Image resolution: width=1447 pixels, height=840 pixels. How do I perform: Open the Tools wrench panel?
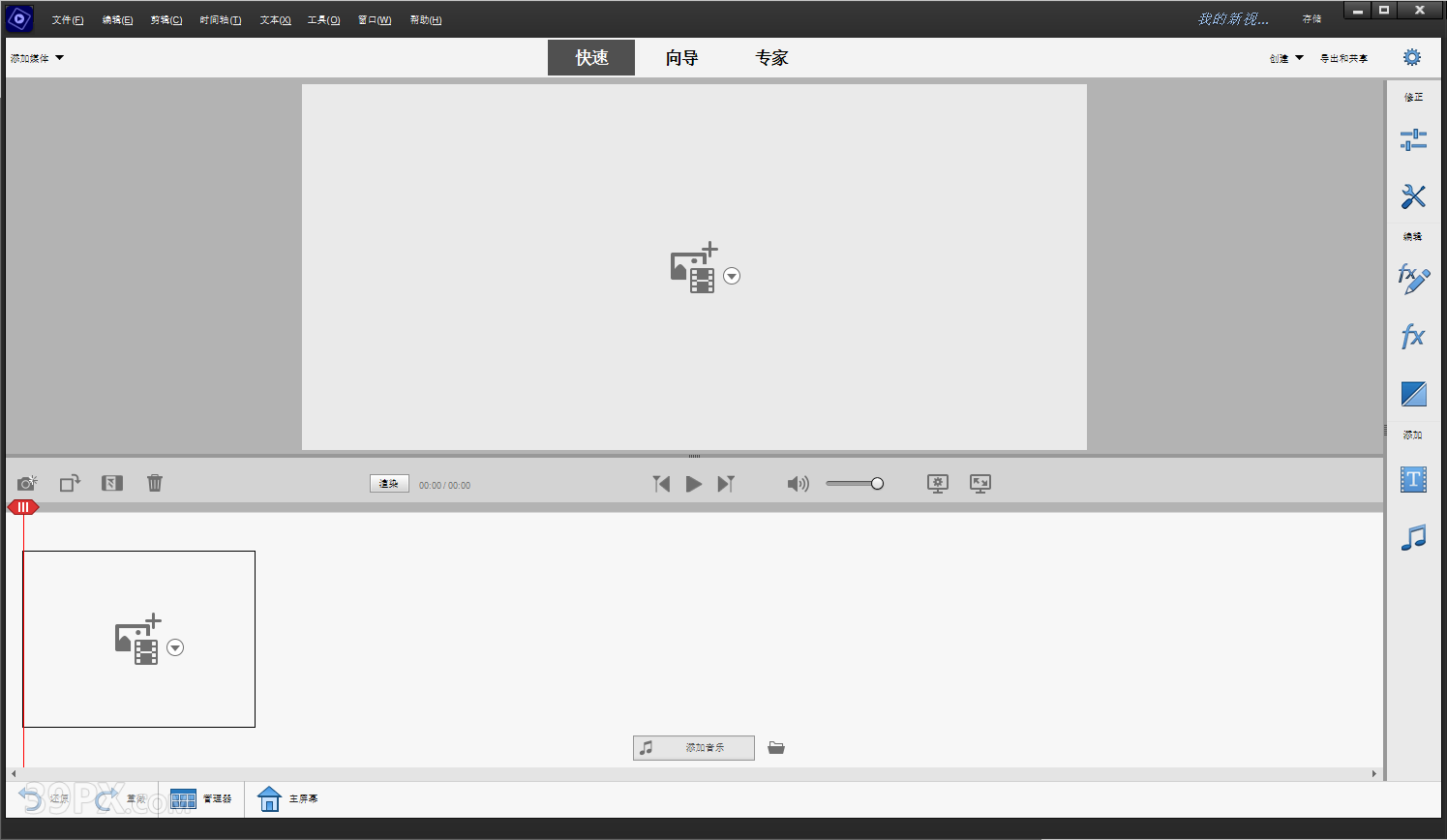pyautogui.click(x=1413, y=196)
